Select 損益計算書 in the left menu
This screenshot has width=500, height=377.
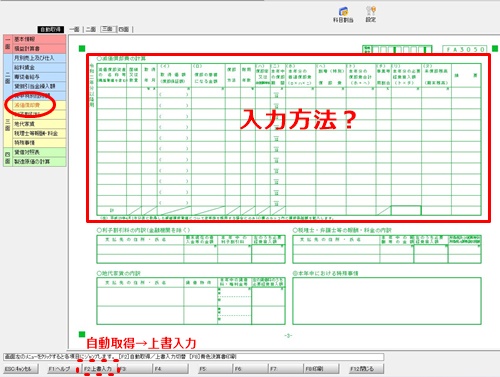(39, 49)
